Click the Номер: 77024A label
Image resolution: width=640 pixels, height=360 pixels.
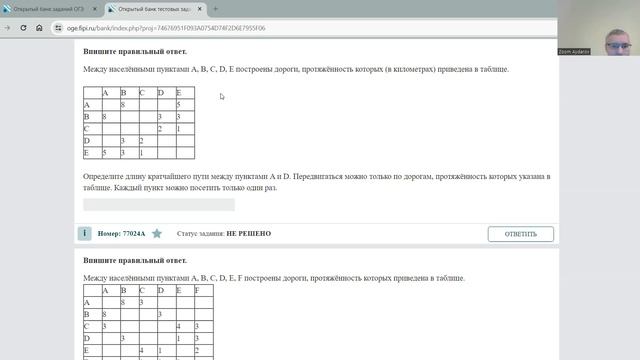point(121,233)
